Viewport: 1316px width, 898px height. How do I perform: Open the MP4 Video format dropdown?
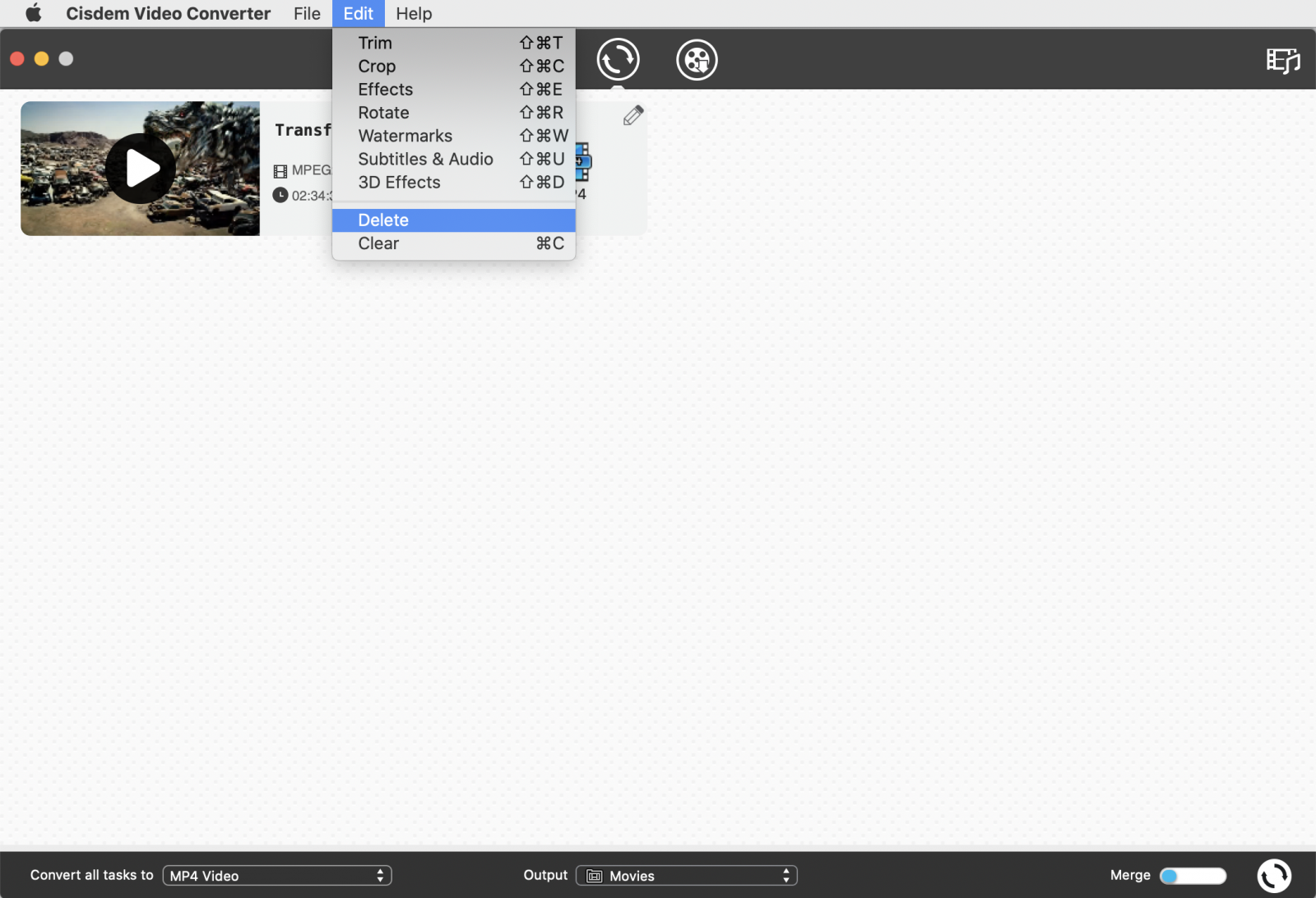point(277,876)
